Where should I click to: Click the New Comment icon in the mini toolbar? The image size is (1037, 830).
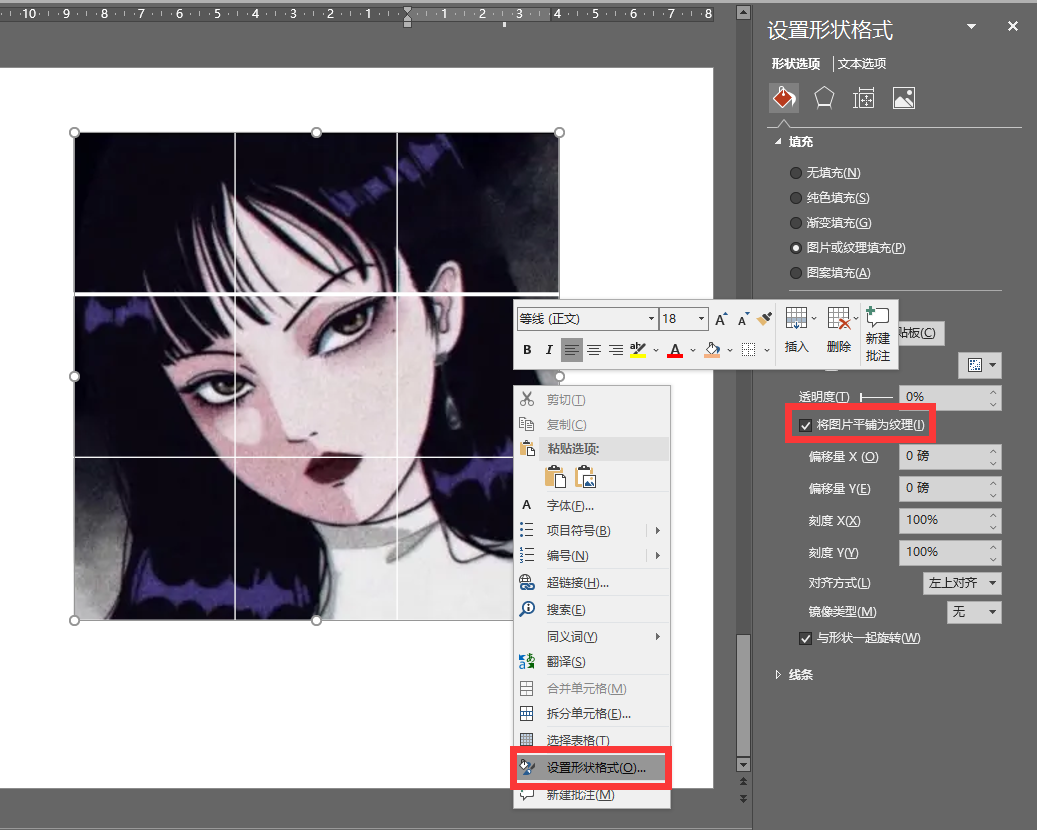click(x=878, y=317)
